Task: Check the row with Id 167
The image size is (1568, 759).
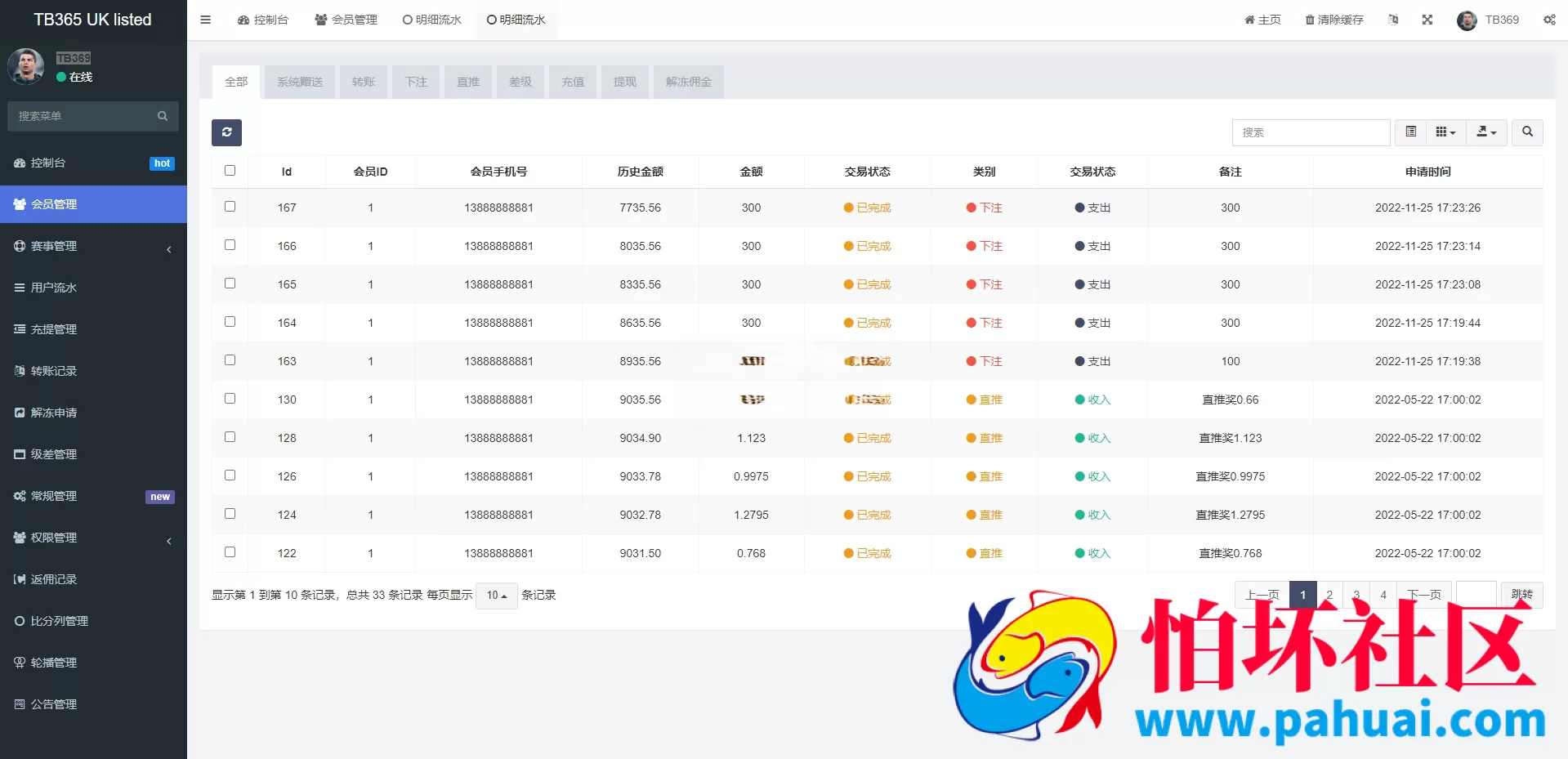Action: point(230,207)
